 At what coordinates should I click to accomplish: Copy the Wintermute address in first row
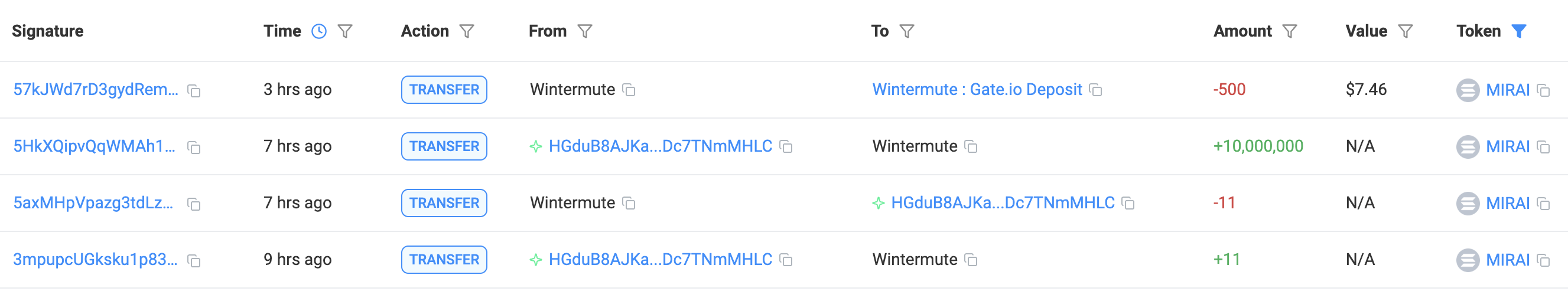(629, 91)
